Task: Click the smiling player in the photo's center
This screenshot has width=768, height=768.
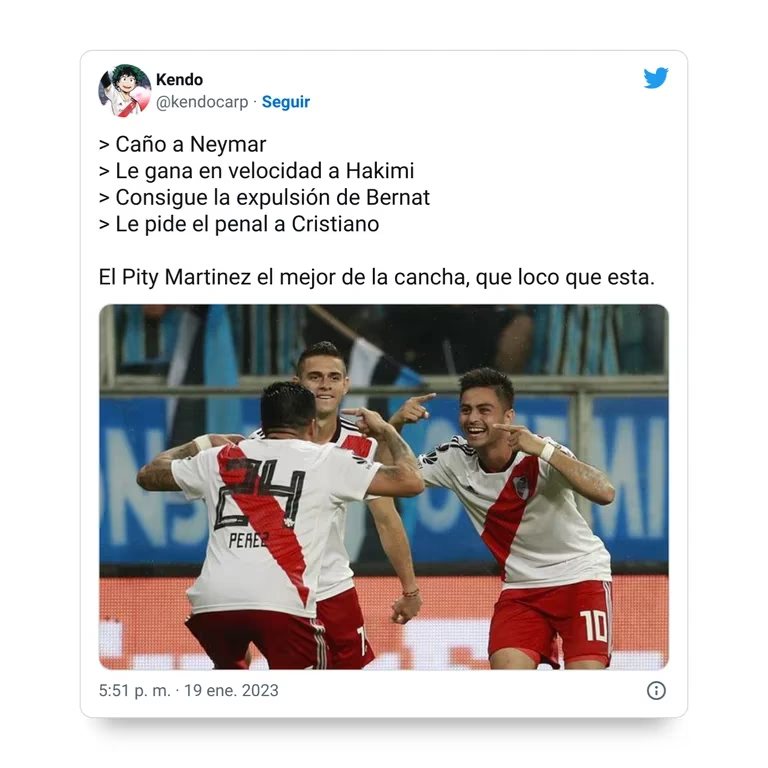Action: click(323, 377)
